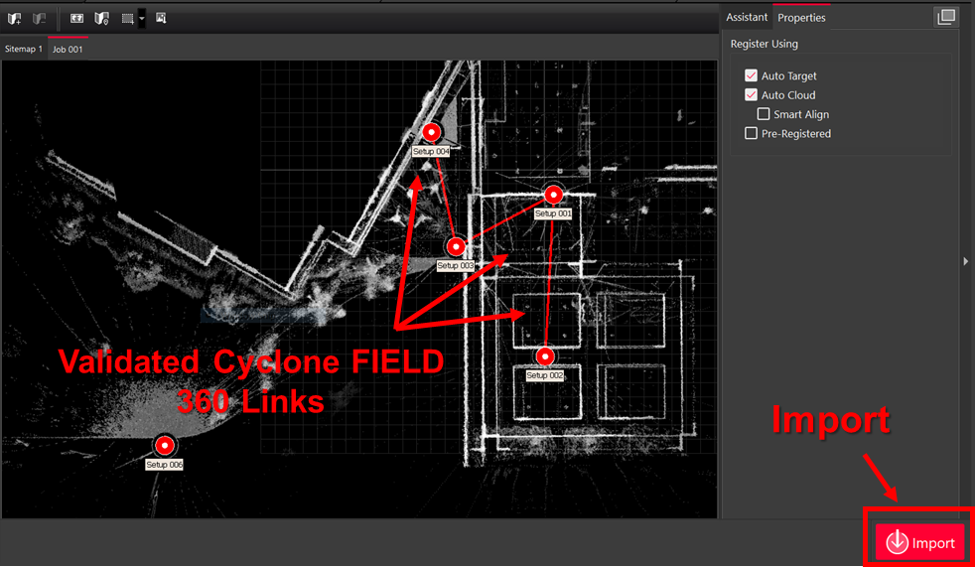
Task: Click the panel pop-out window icon
Action: (945, 17)
